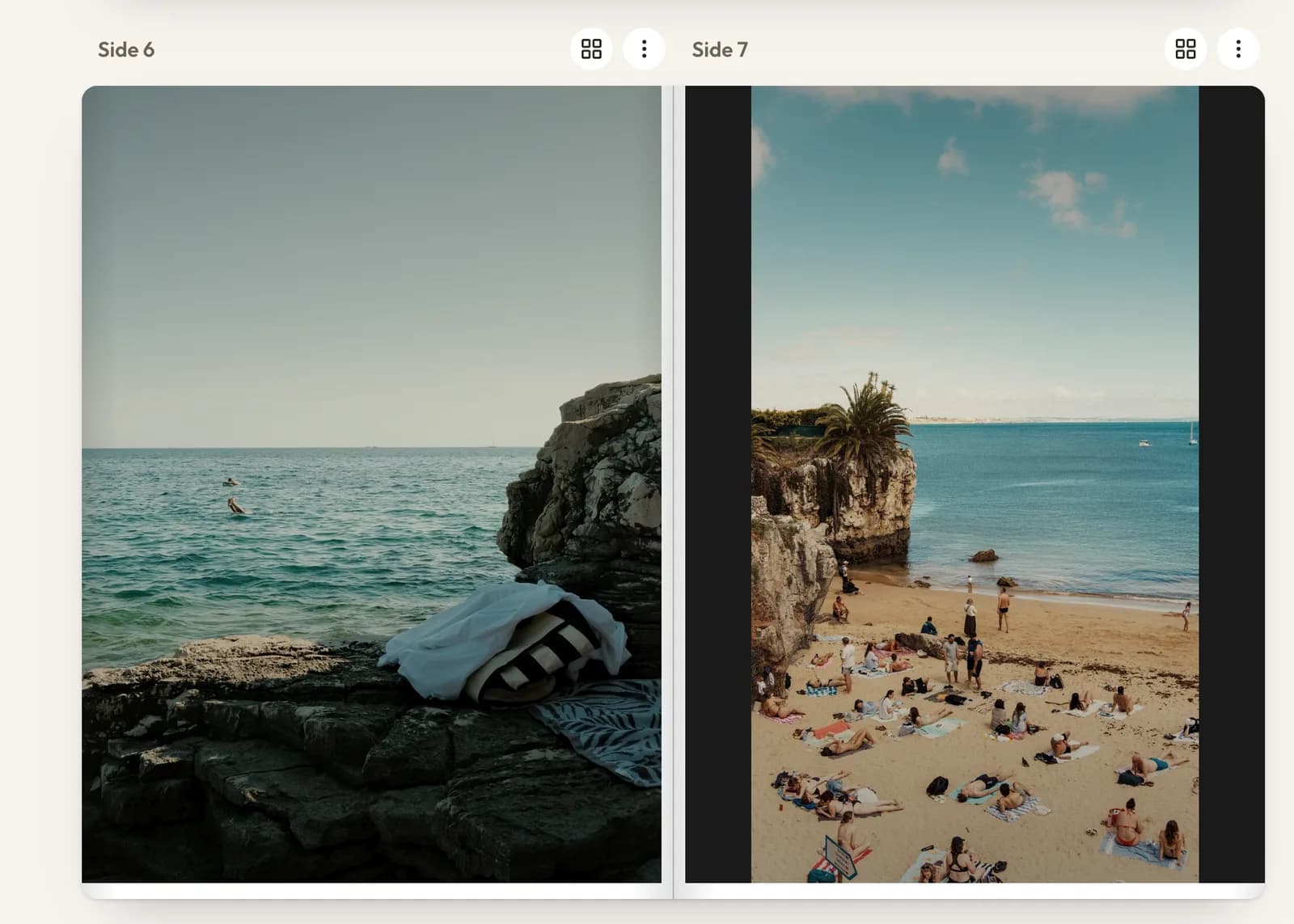Click the 'Side 6' page label
The image size is (1294, 924).
click(126, 49)
